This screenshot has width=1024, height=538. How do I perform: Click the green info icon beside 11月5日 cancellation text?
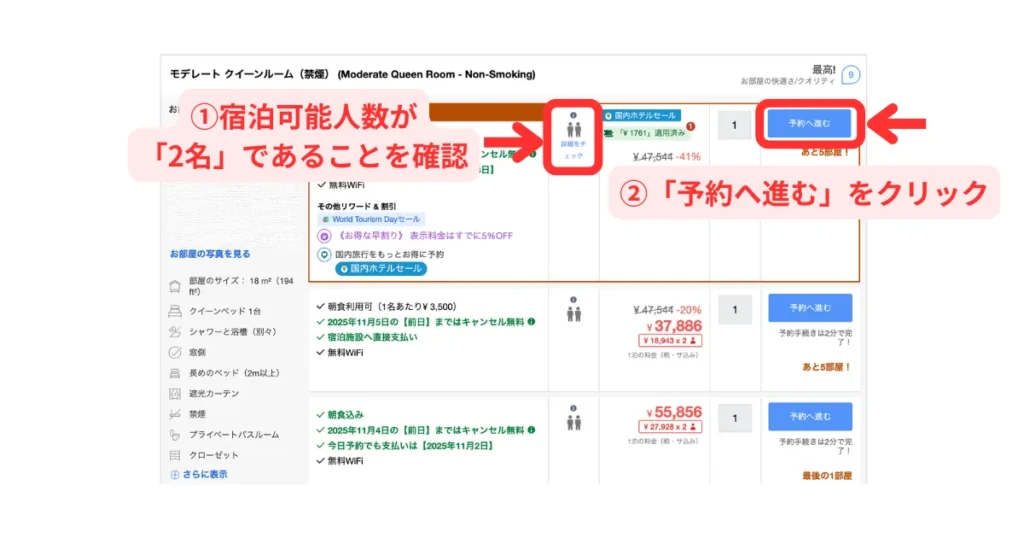(531, 321)
